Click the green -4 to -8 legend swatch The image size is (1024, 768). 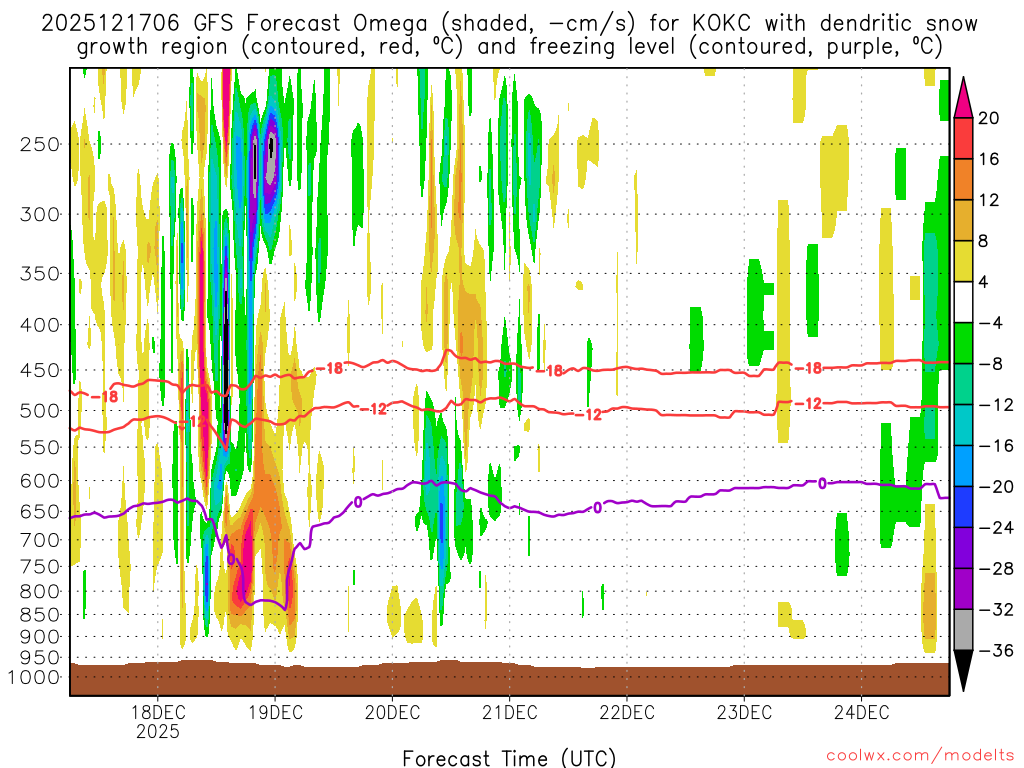963,343
